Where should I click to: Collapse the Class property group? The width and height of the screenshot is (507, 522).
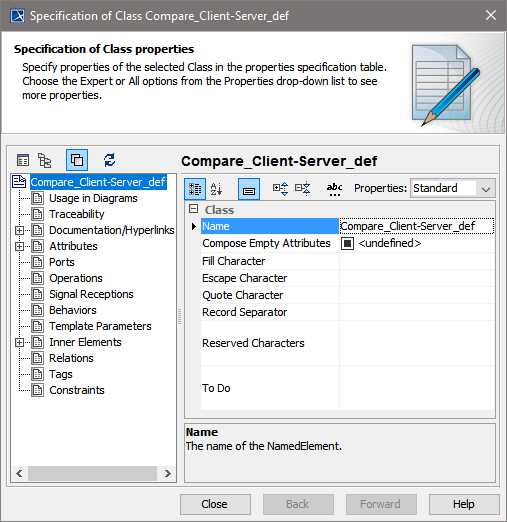(193, 209)
